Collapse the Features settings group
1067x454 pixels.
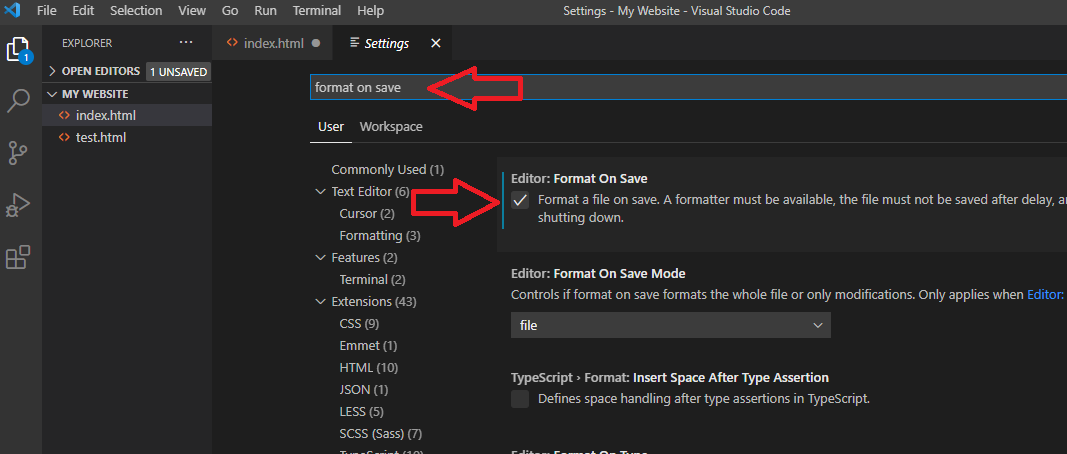[x=321, y=258]
